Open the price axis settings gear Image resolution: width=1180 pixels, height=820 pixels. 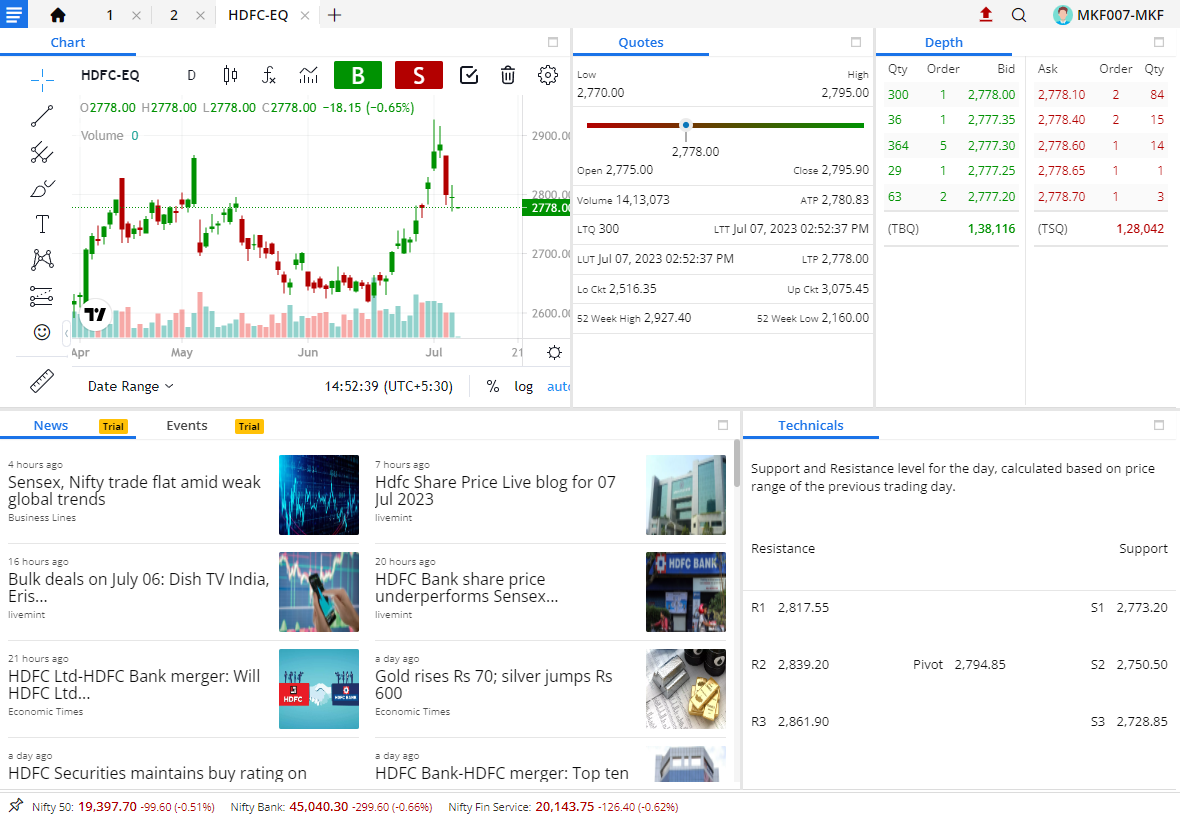(x=555, y=352)
